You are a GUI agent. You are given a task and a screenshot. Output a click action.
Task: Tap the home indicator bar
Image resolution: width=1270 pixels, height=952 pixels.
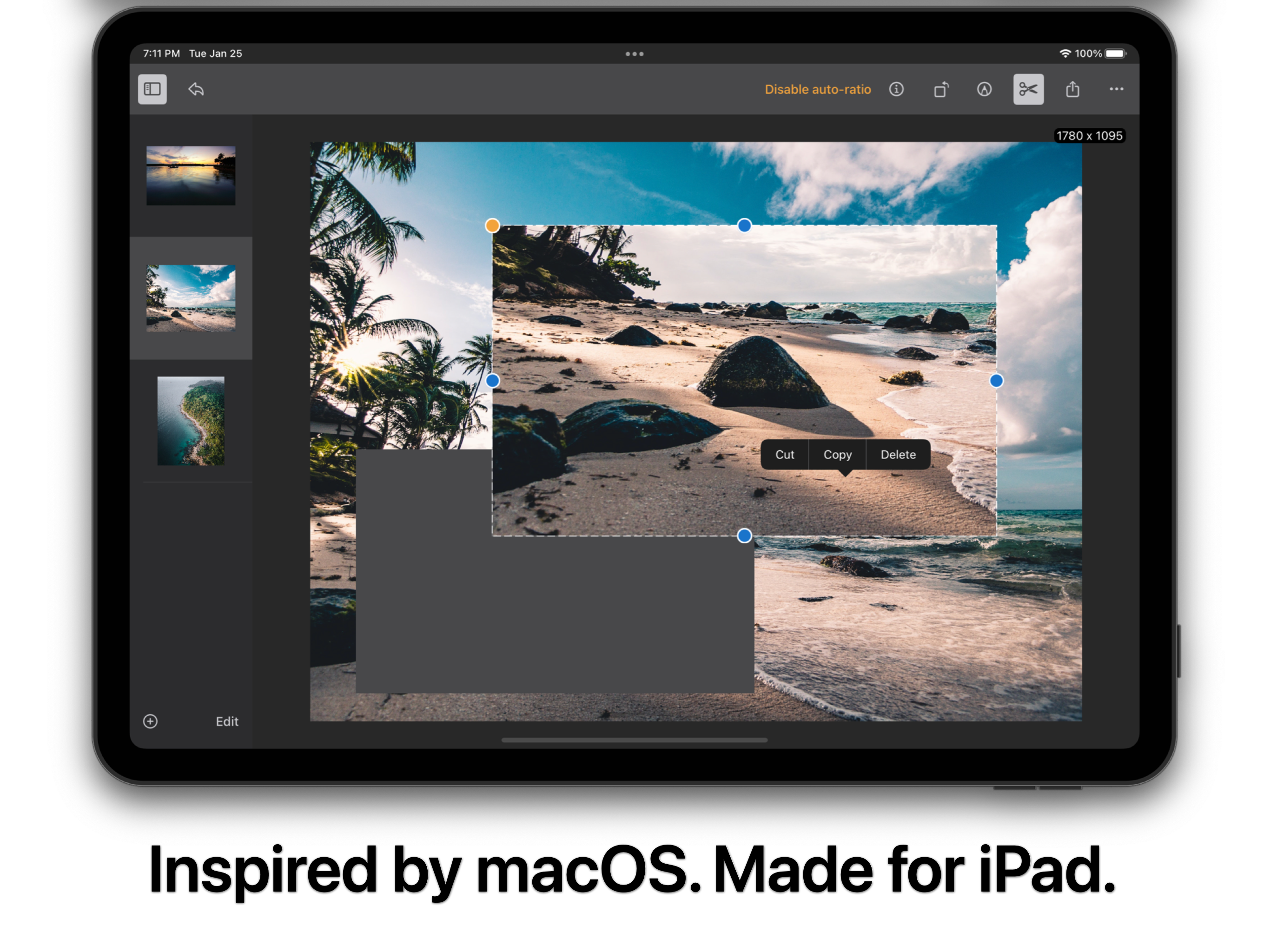(635, 740)
